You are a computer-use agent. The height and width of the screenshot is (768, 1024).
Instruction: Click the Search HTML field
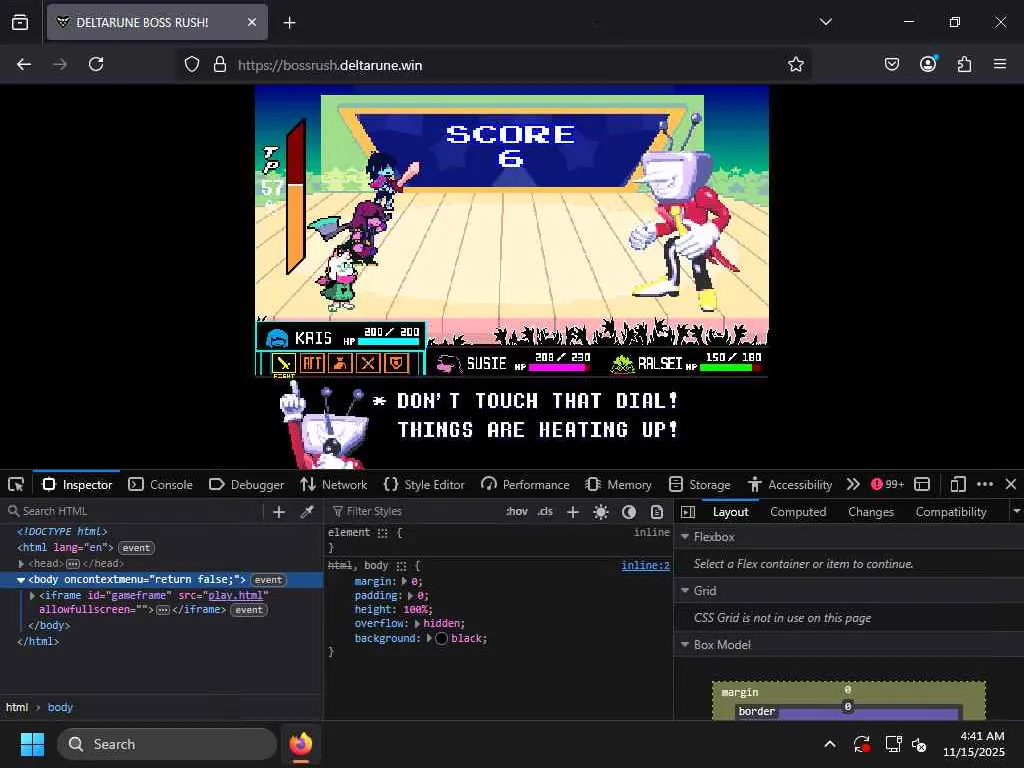tap(134, 511)
